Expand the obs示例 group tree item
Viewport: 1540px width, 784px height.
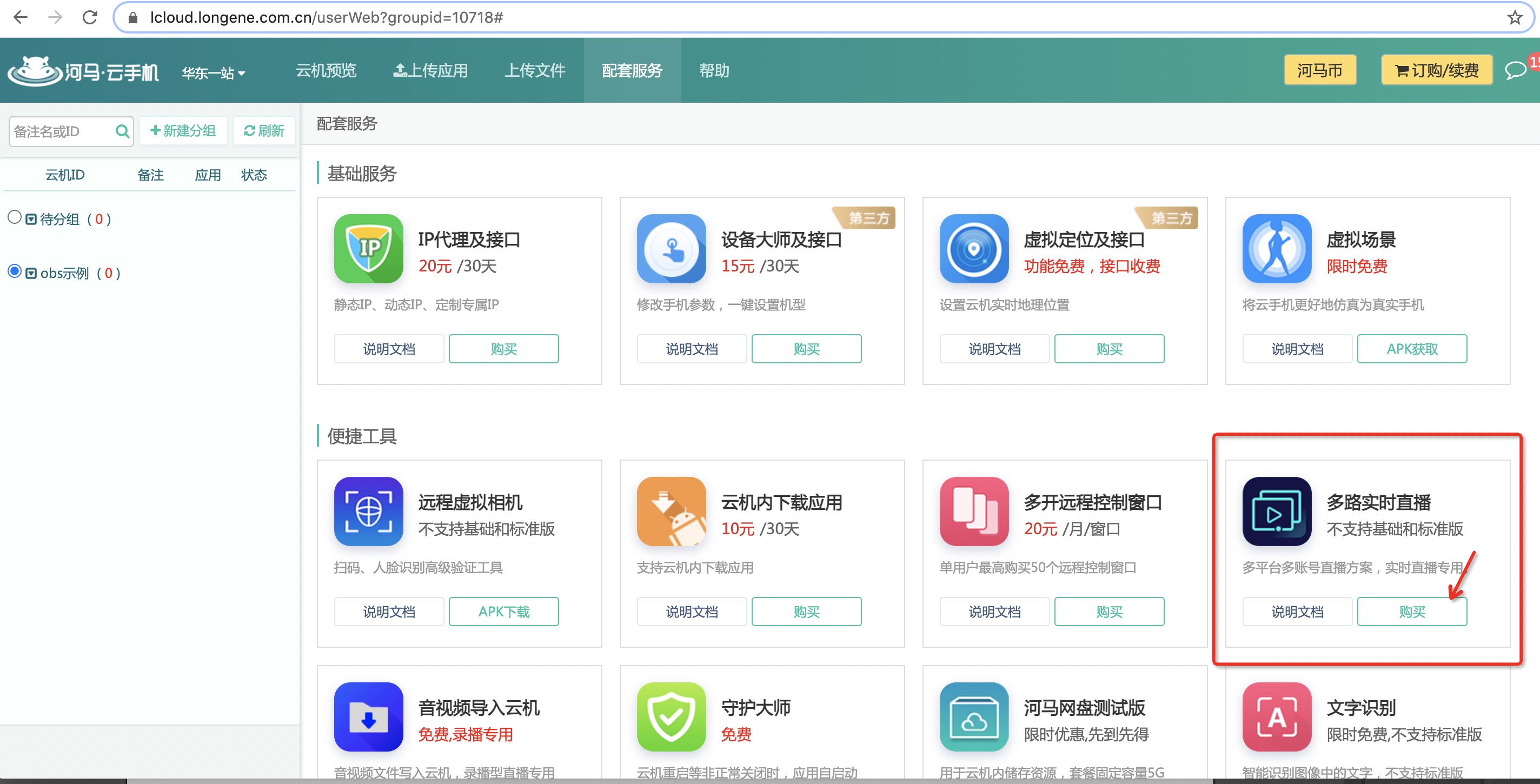coord(32,272)
